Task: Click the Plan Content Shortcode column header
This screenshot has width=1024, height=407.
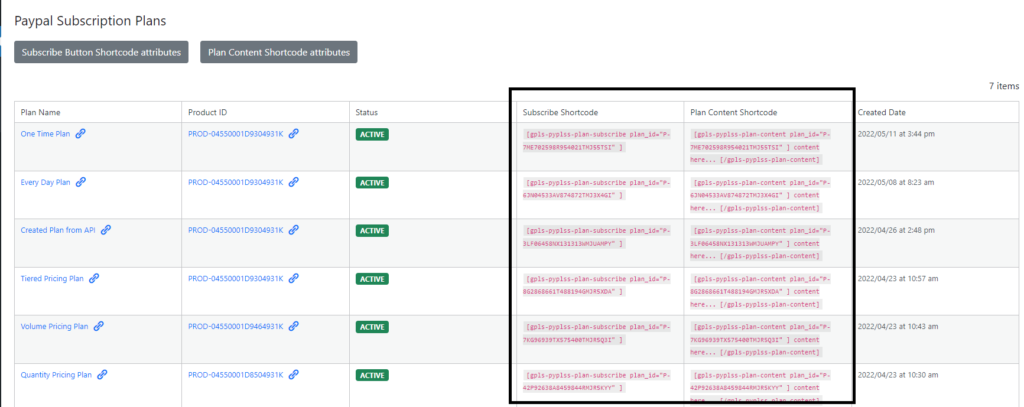Action: (733, 112)
